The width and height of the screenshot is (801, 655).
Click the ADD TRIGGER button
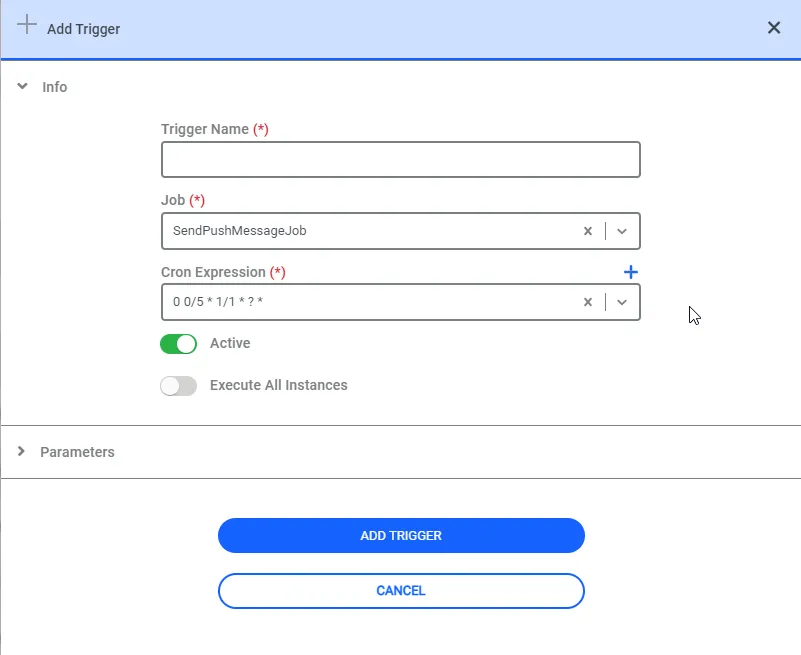click(x=401, y=535)
